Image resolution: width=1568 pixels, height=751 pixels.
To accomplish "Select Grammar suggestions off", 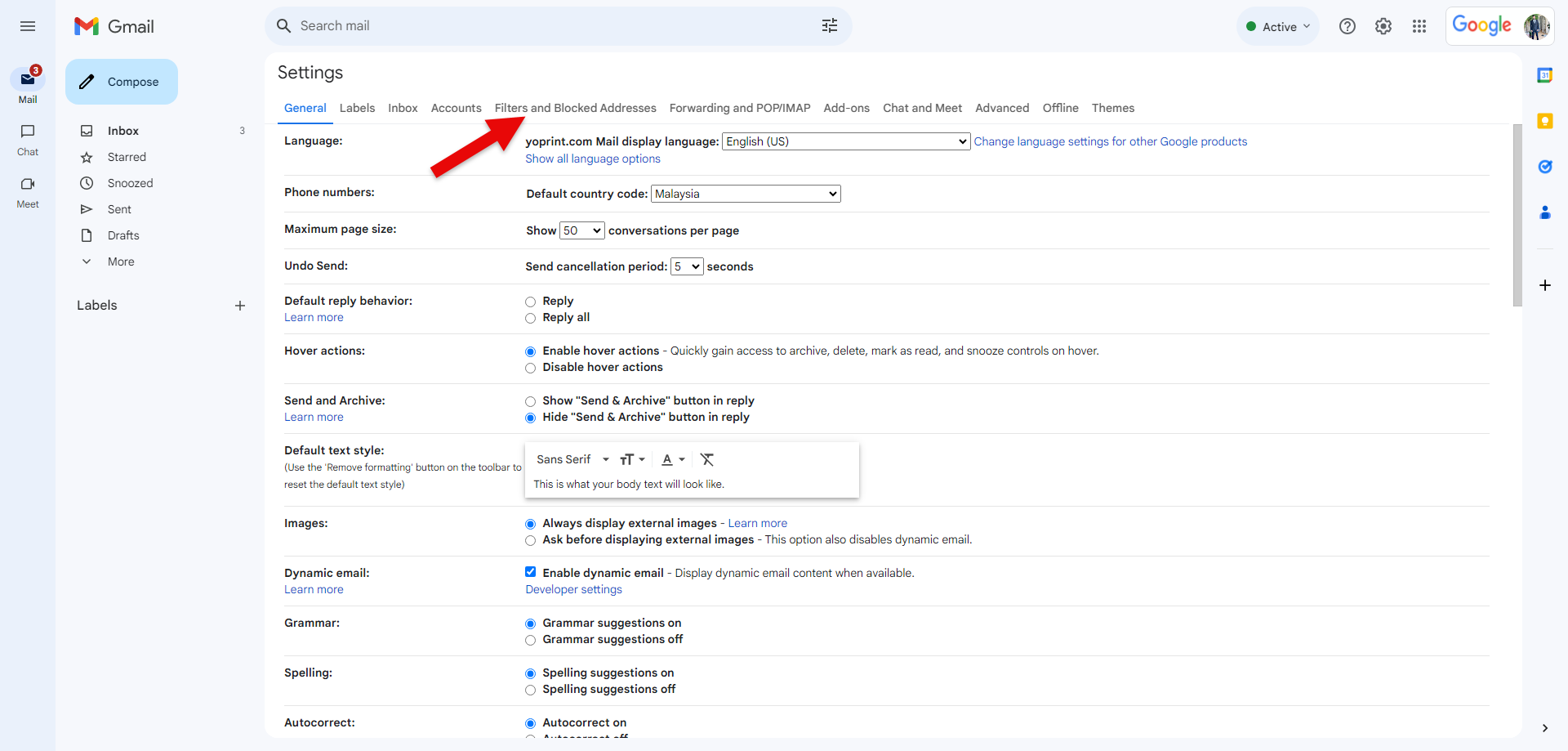I will click(531, 640).
